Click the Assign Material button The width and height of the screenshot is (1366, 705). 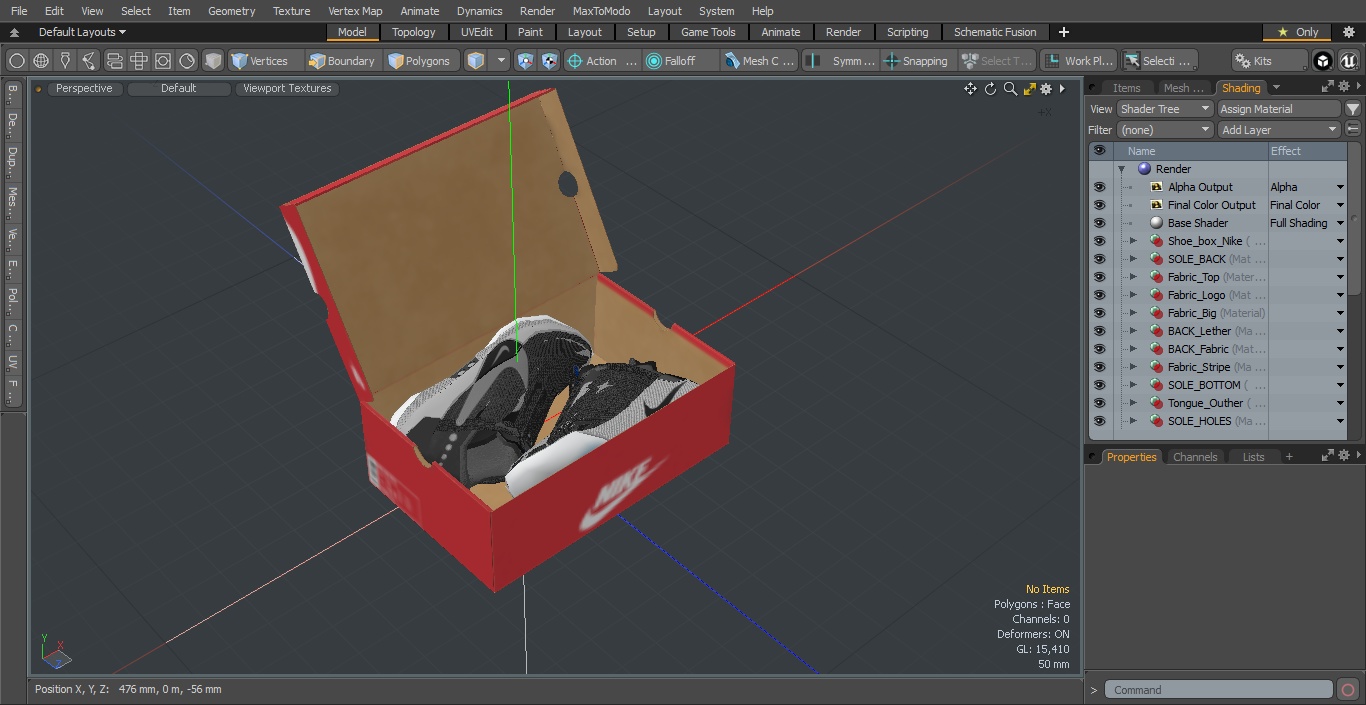coord(1279,109)
